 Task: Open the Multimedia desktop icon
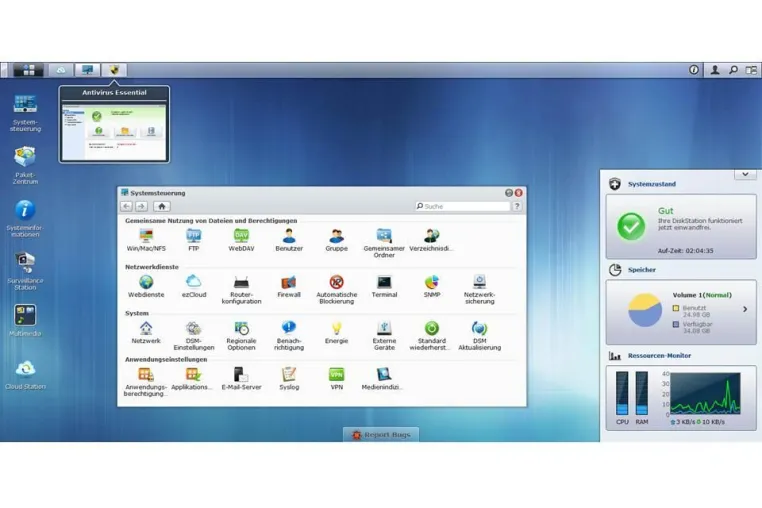25,320
